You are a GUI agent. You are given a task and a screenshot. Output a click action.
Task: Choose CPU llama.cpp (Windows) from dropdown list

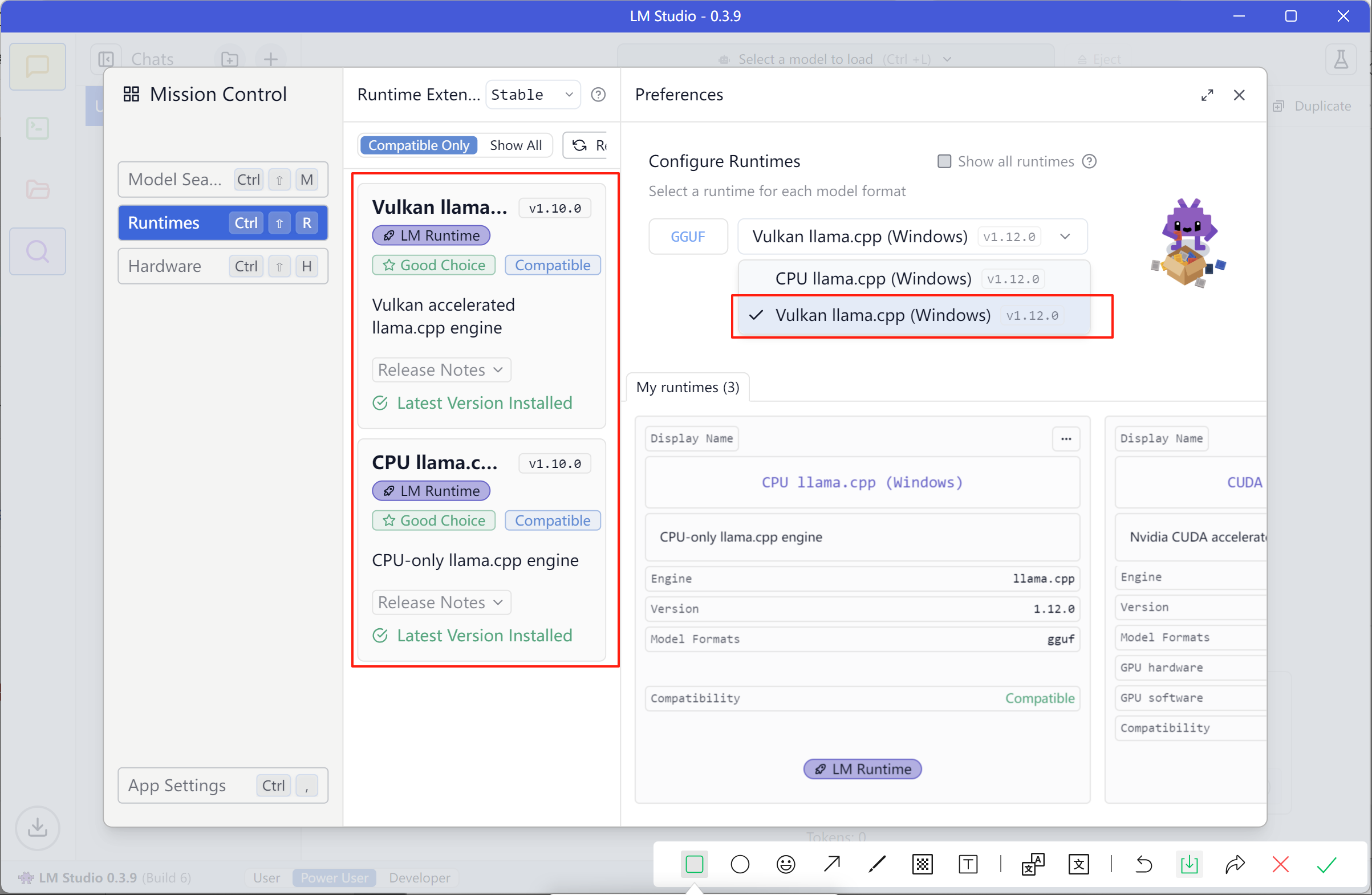[873, 279]
